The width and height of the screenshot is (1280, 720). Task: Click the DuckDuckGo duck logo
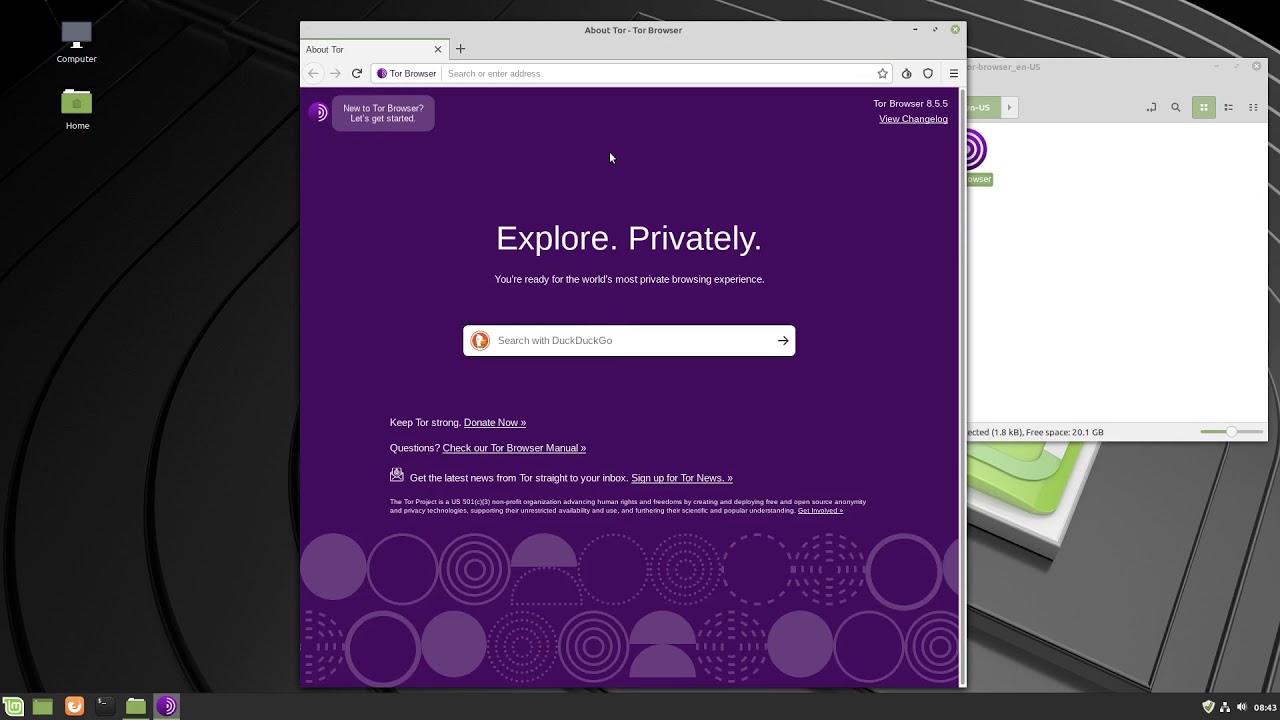480,340
